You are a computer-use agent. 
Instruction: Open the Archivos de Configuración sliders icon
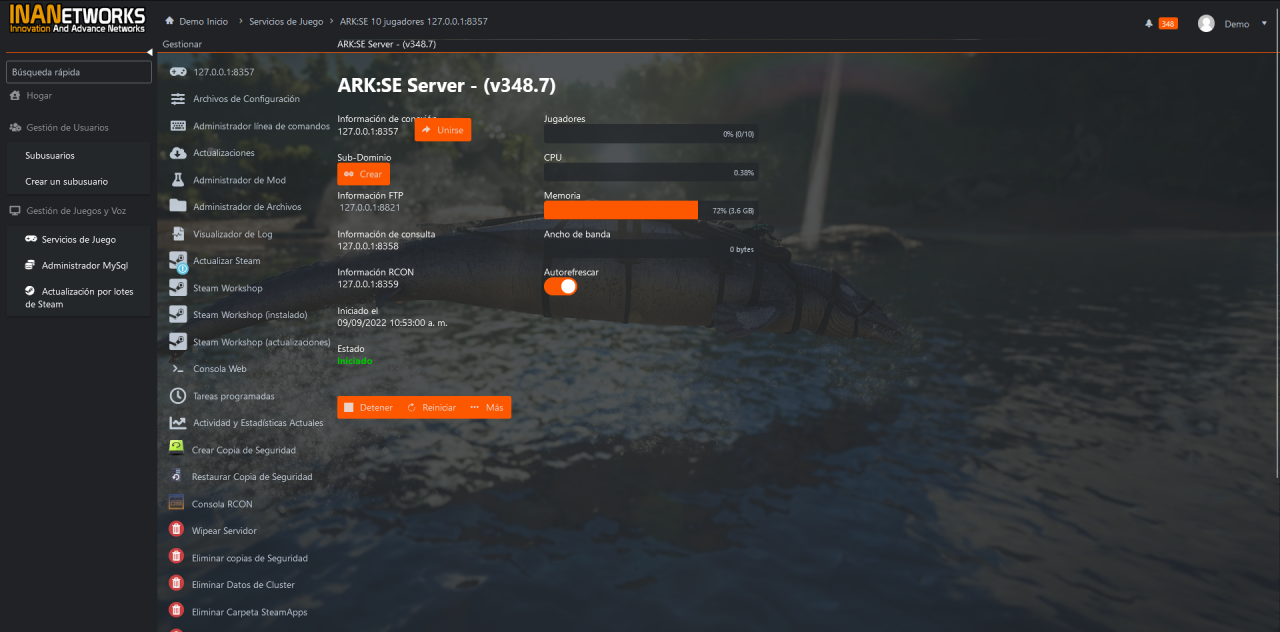[x=178, y=99]
